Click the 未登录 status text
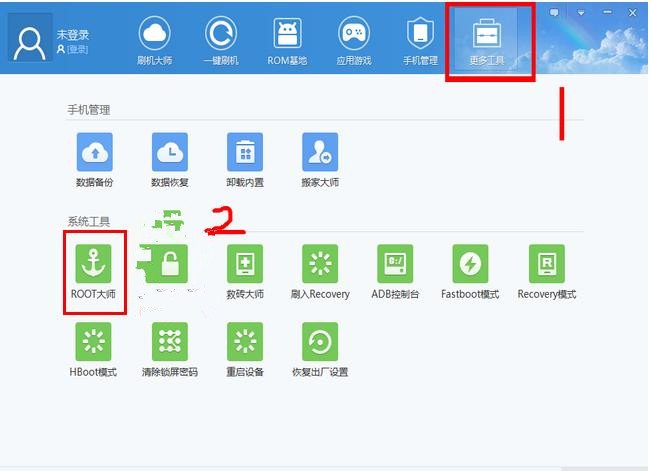The width and height of the screenshot is (651, 471). click(x=73, y=34)
